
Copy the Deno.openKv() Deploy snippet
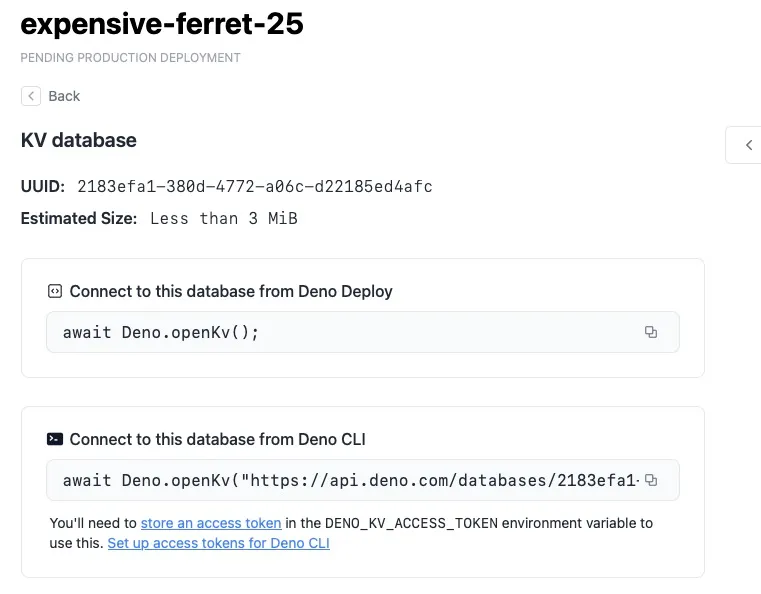coord(651,332)
